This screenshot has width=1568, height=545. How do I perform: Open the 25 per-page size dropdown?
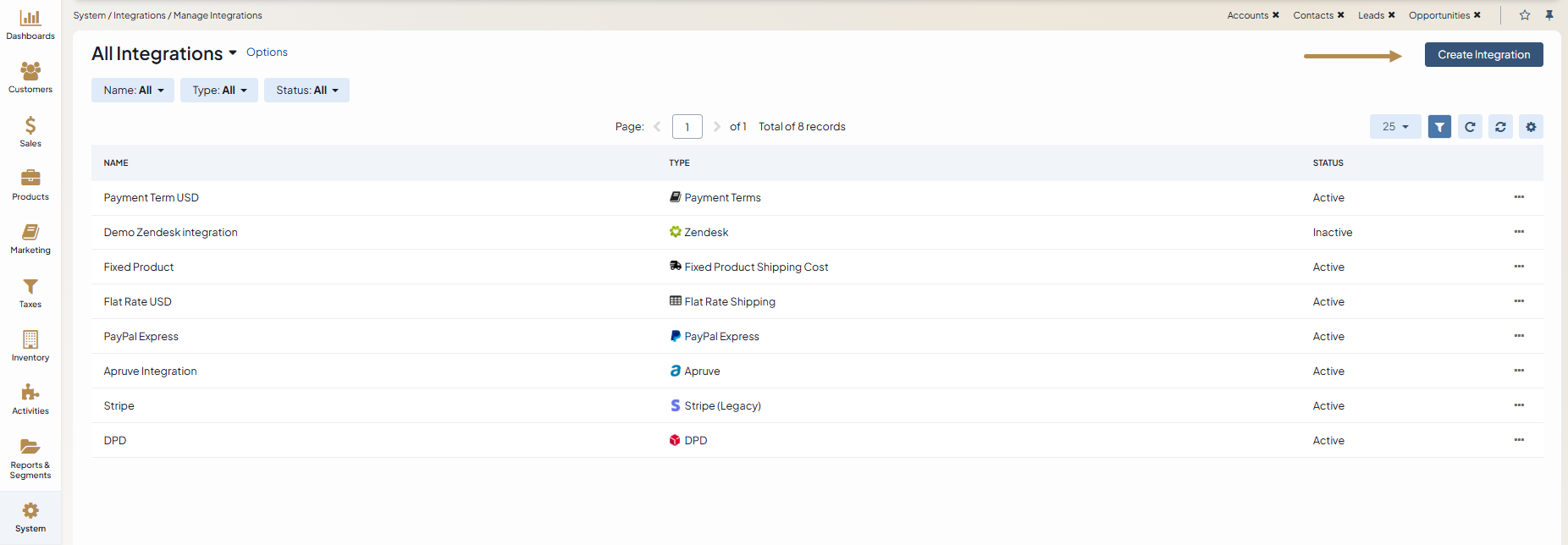pos(1395,127)
